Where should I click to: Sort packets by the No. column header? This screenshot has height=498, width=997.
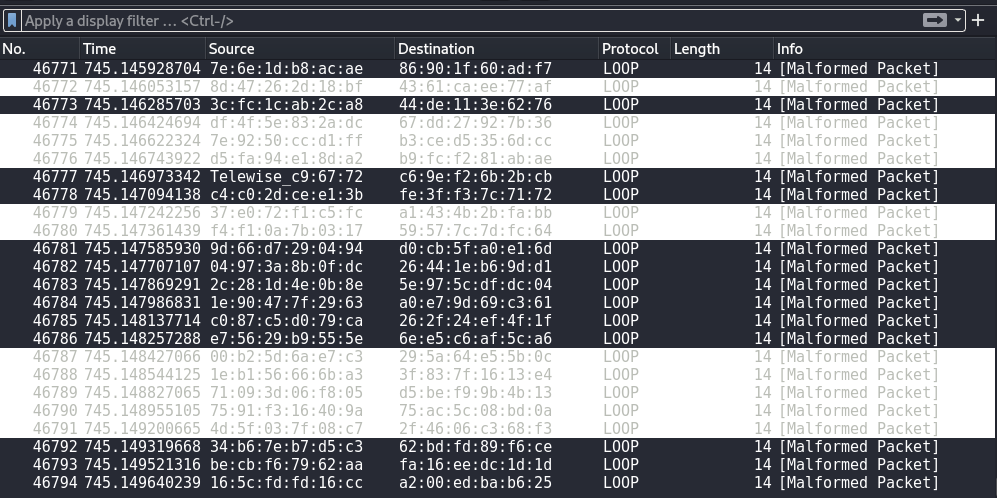[x=14, y=48]
